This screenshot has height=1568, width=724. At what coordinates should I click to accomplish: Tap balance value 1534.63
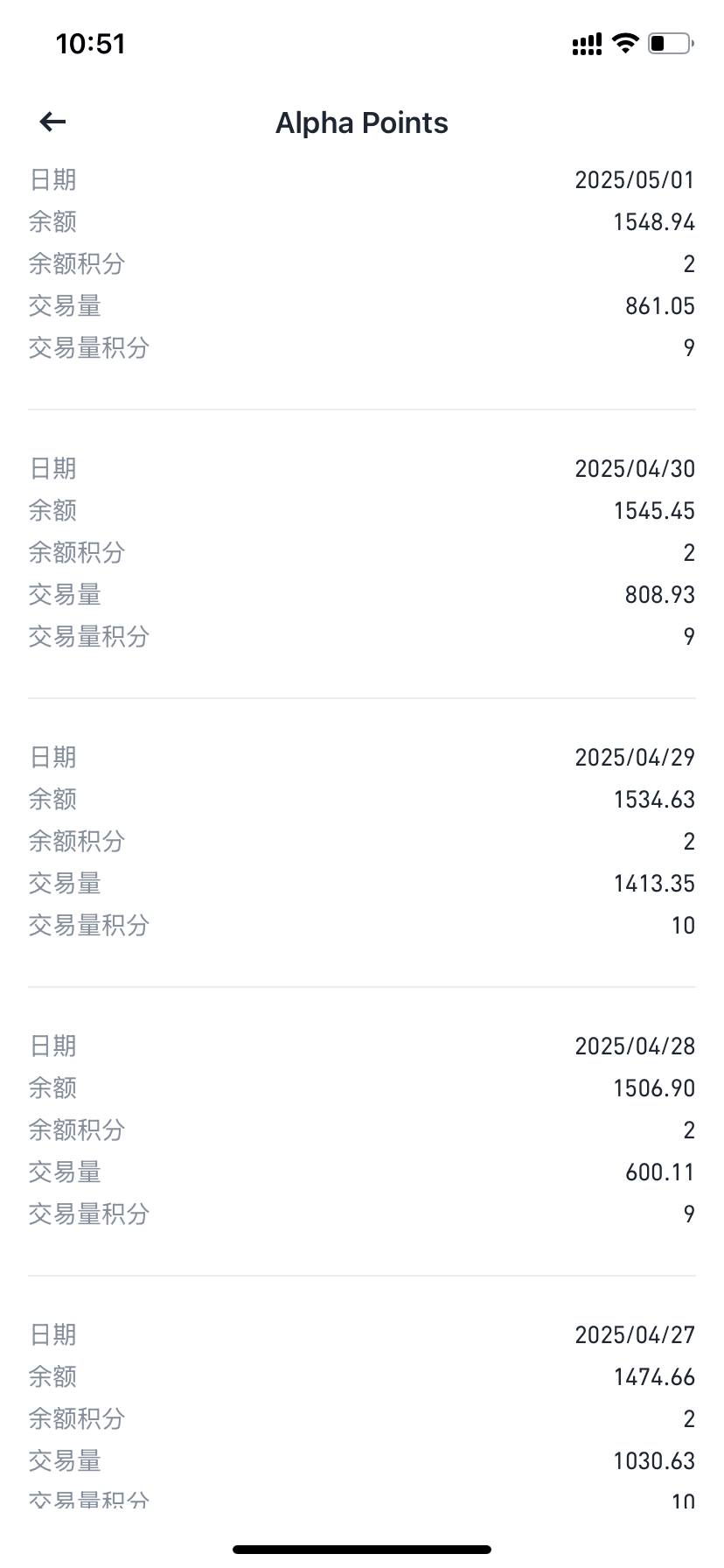tap(653, 800)
